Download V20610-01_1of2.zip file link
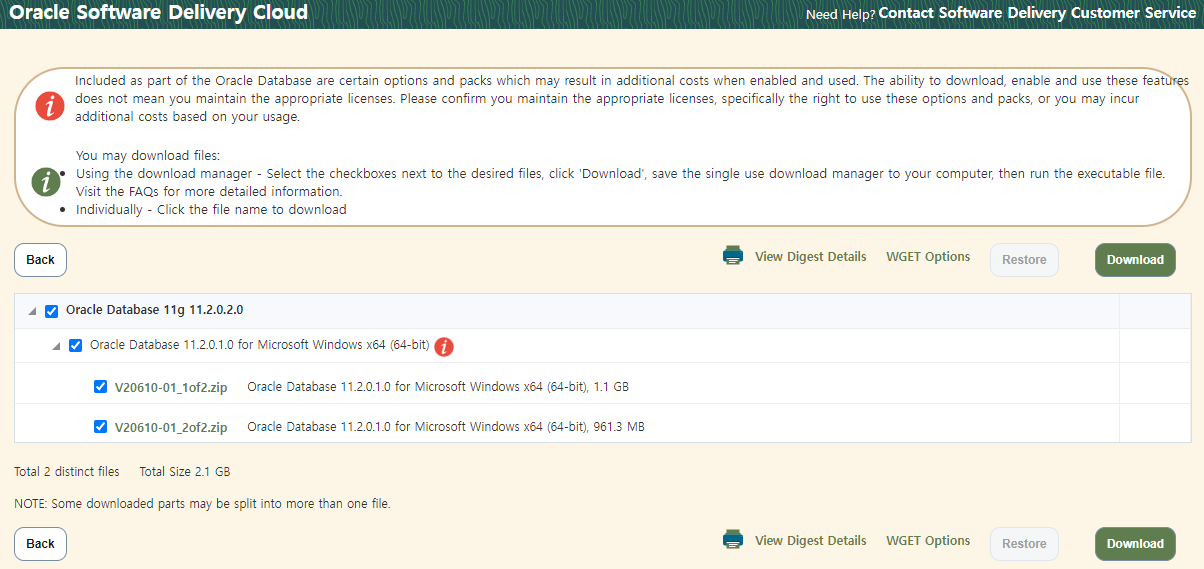The width and height of the screenshot is (1204, 569). coord(171,387)
